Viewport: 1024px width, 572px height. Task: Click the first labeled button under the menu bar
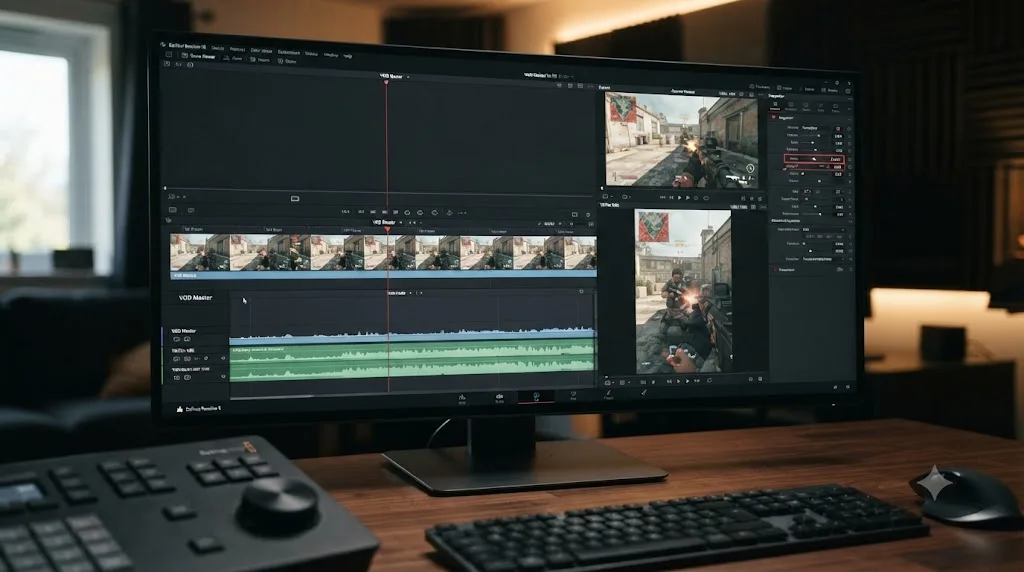pos(199,56)
